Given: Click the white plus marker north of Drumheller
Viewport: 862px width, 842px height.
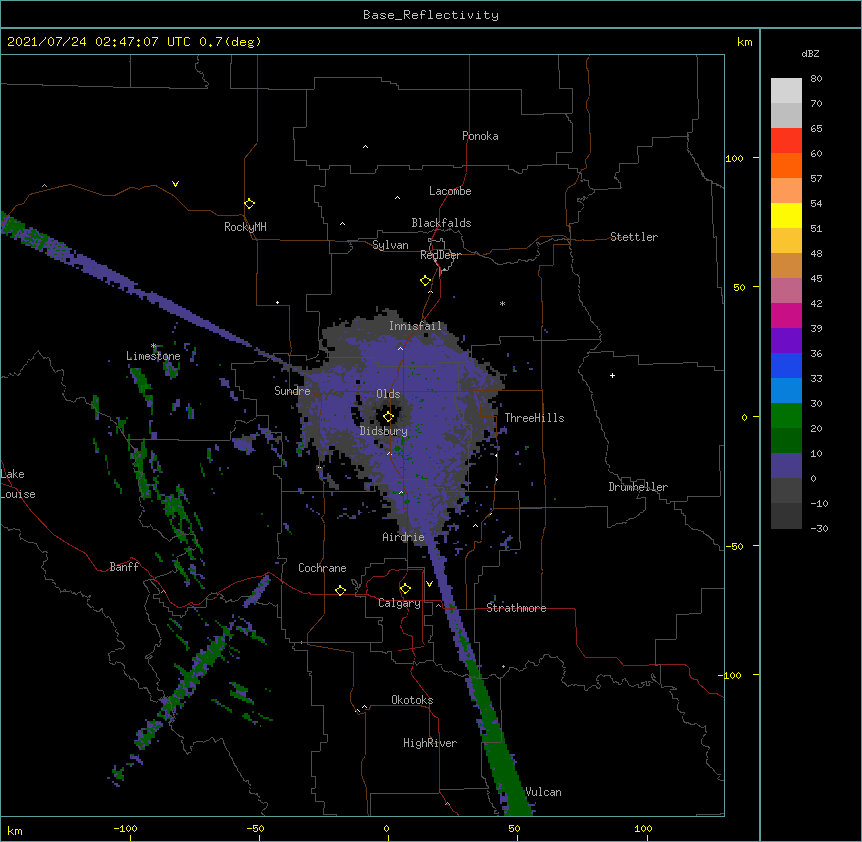Looking at the screenshot, I should click(612, 375).
